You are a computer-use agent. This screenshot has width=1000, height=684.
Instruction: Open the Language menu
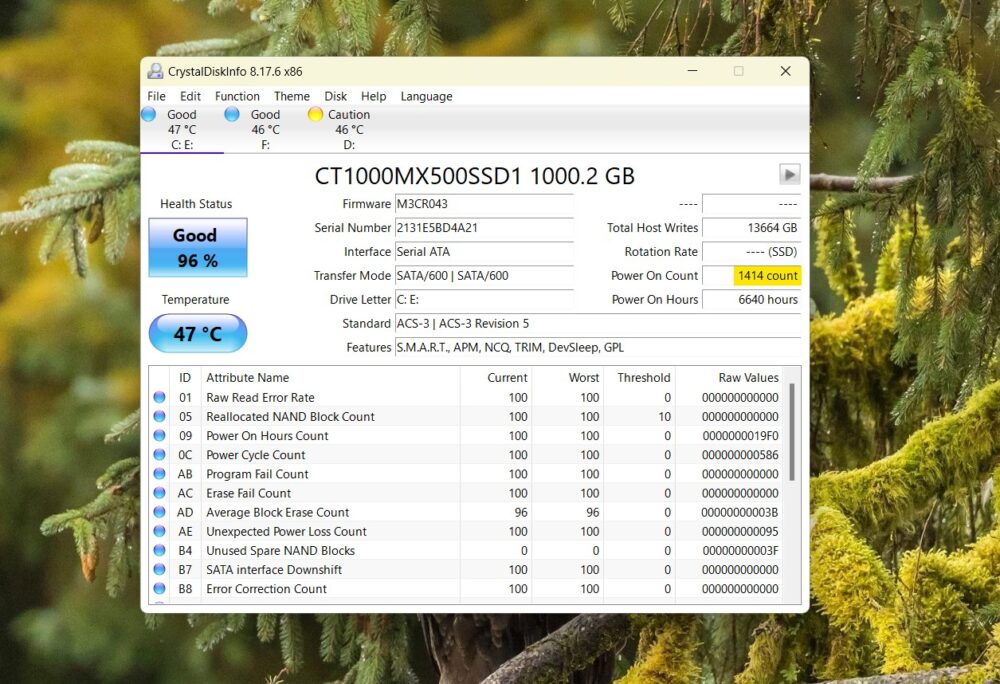pos(426,96)
